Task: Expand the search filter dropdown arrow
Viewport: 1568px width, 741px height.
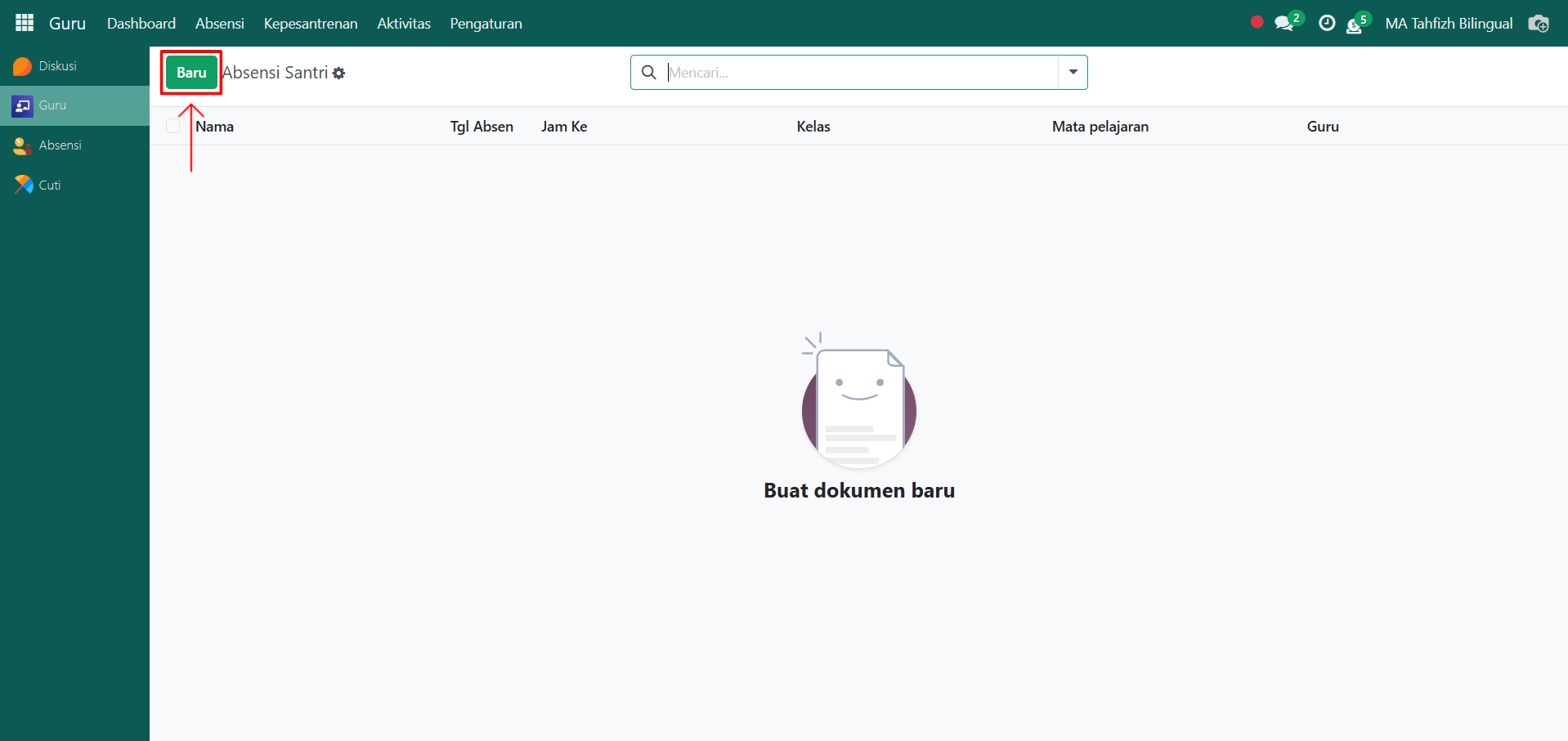Action: [x=1073, y=73]
